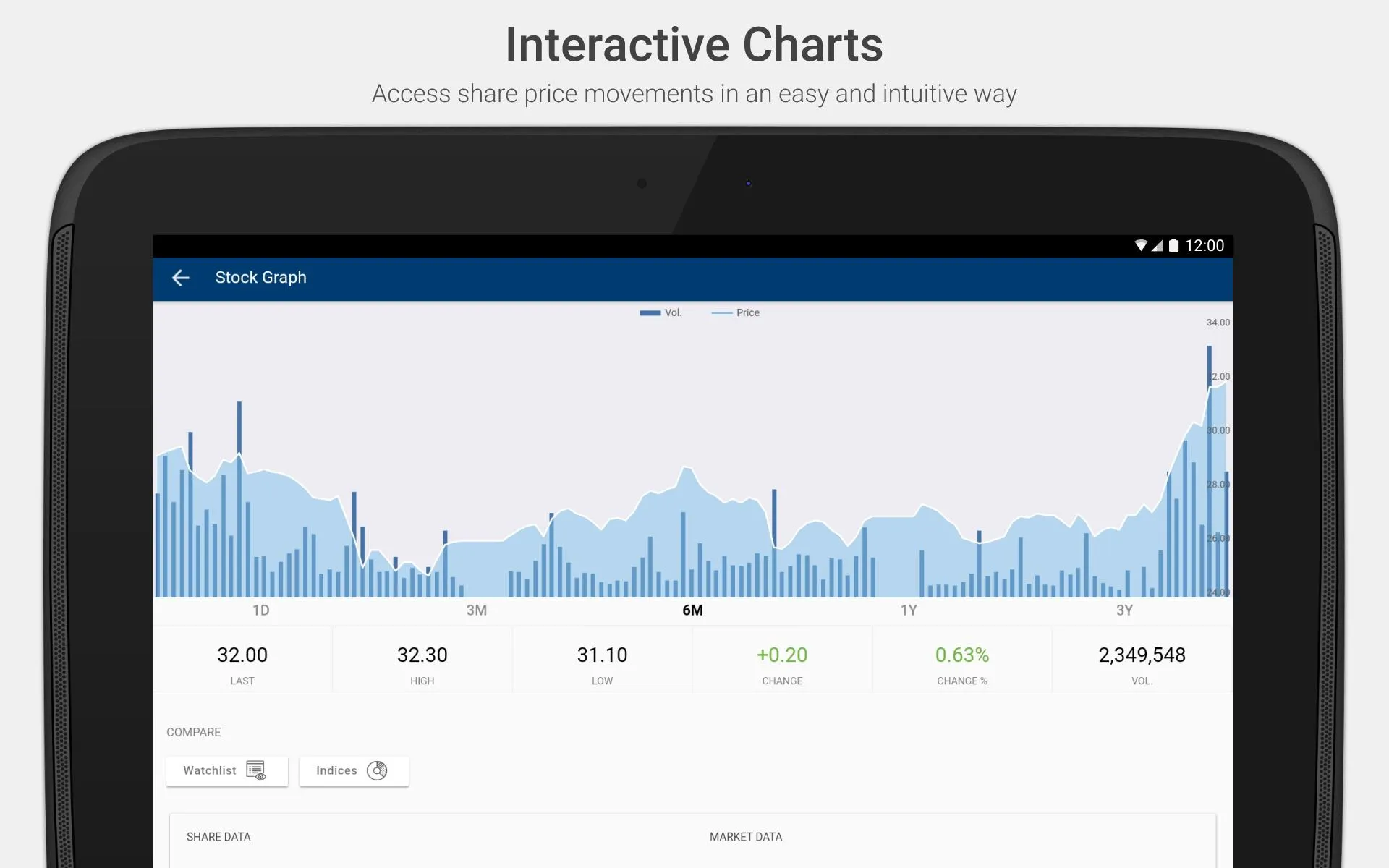
Task: Toggle the Price series in chart legend
Action: point(736,312)
